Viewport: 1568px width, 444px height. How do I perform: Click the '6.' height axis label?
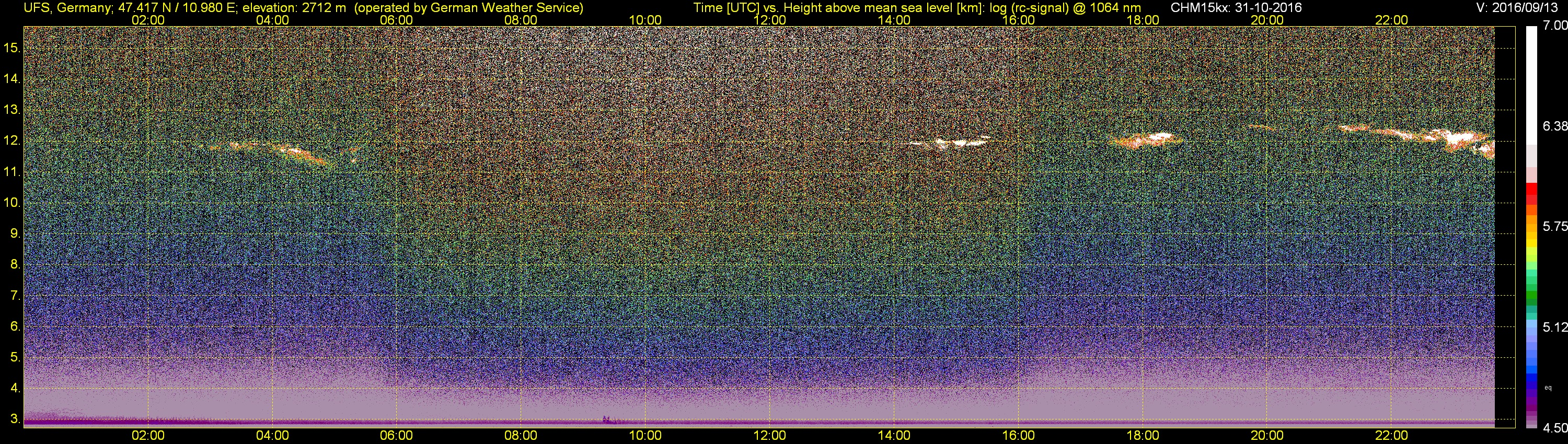(x=15, y=326)
